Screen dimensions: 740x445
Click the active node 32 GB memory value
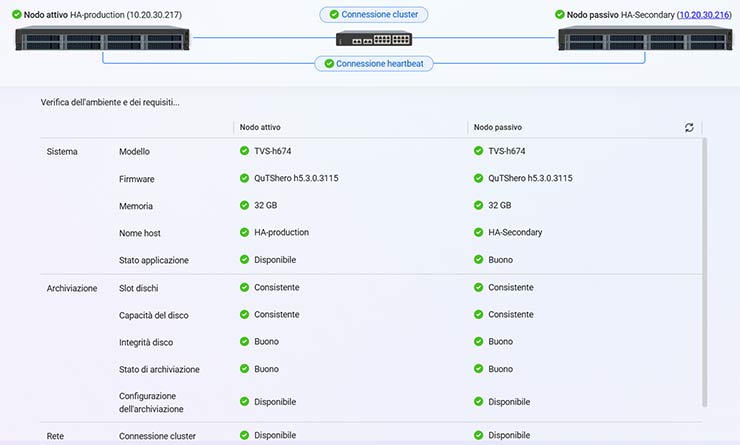tap(266, 205)
